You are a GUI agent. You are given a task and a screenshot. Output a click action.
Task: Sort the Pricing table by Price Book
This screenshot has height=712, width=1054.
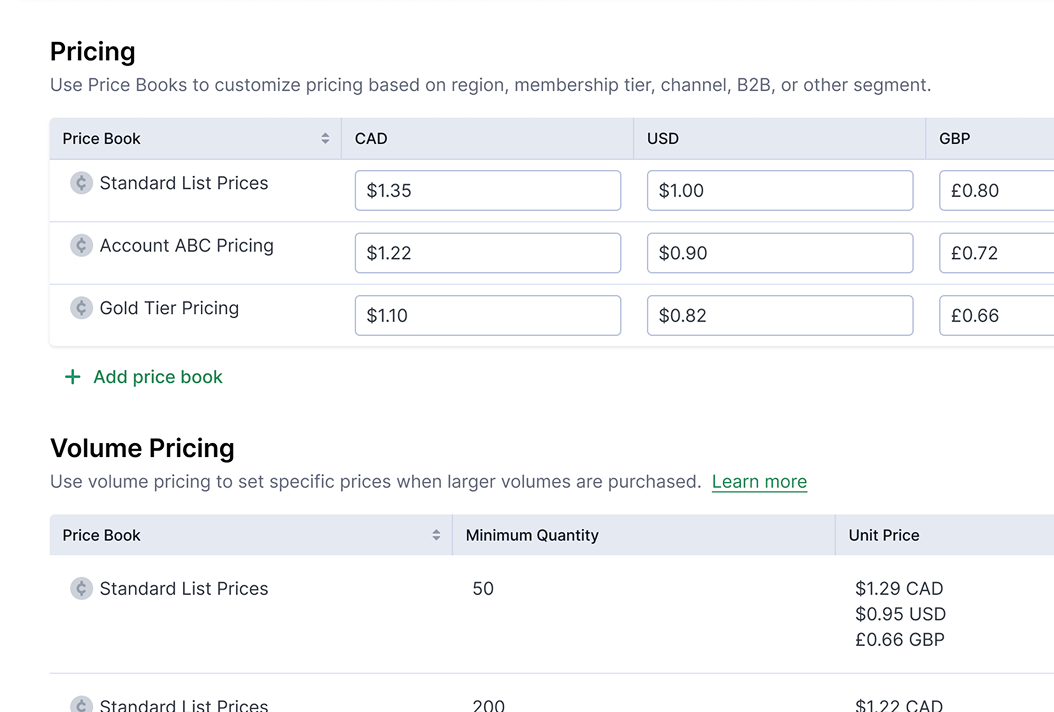[x=325, y=139]
